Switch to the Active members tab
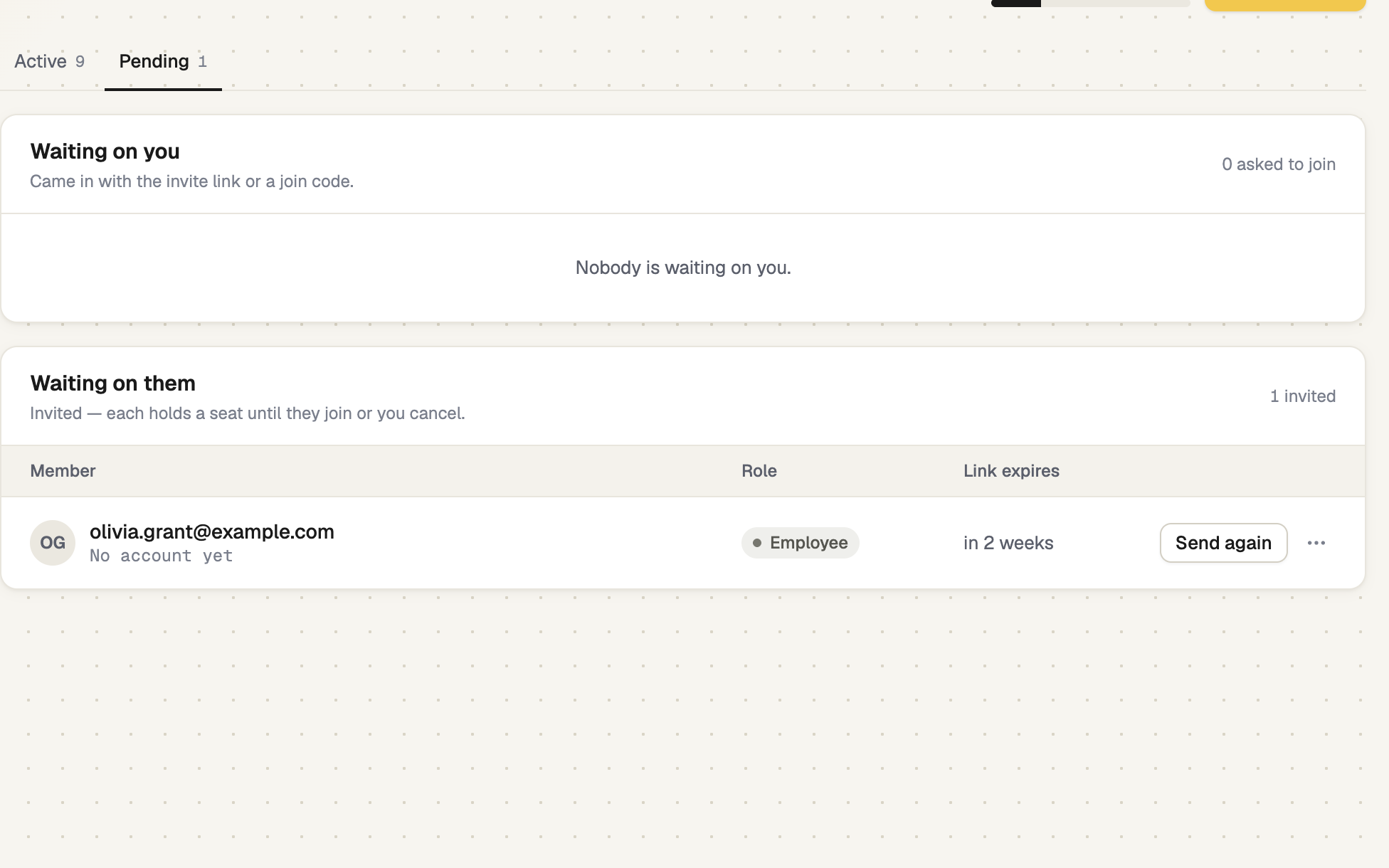The width and height of the screenshot is (1389, 868). pos(49,62)
